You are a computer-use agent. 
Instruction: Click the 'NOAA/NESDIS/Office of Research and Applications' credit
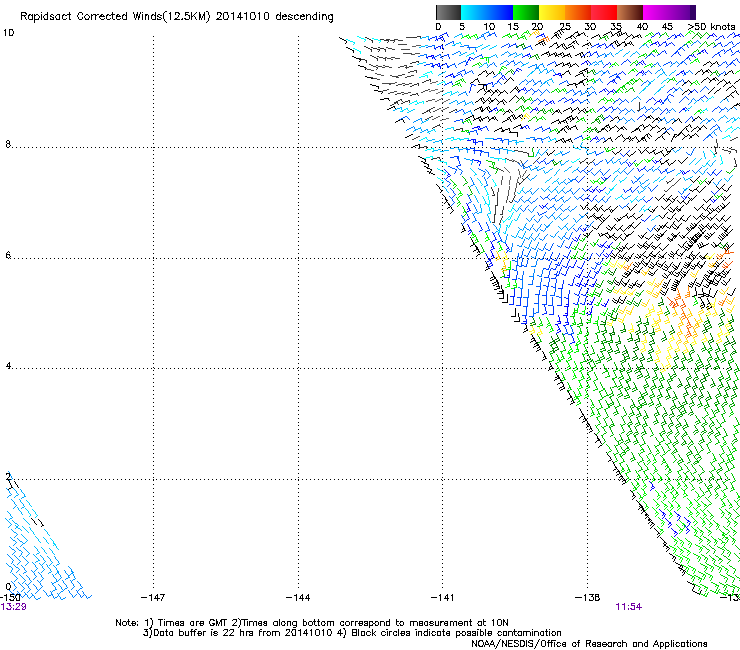click(x=589, y=644)
